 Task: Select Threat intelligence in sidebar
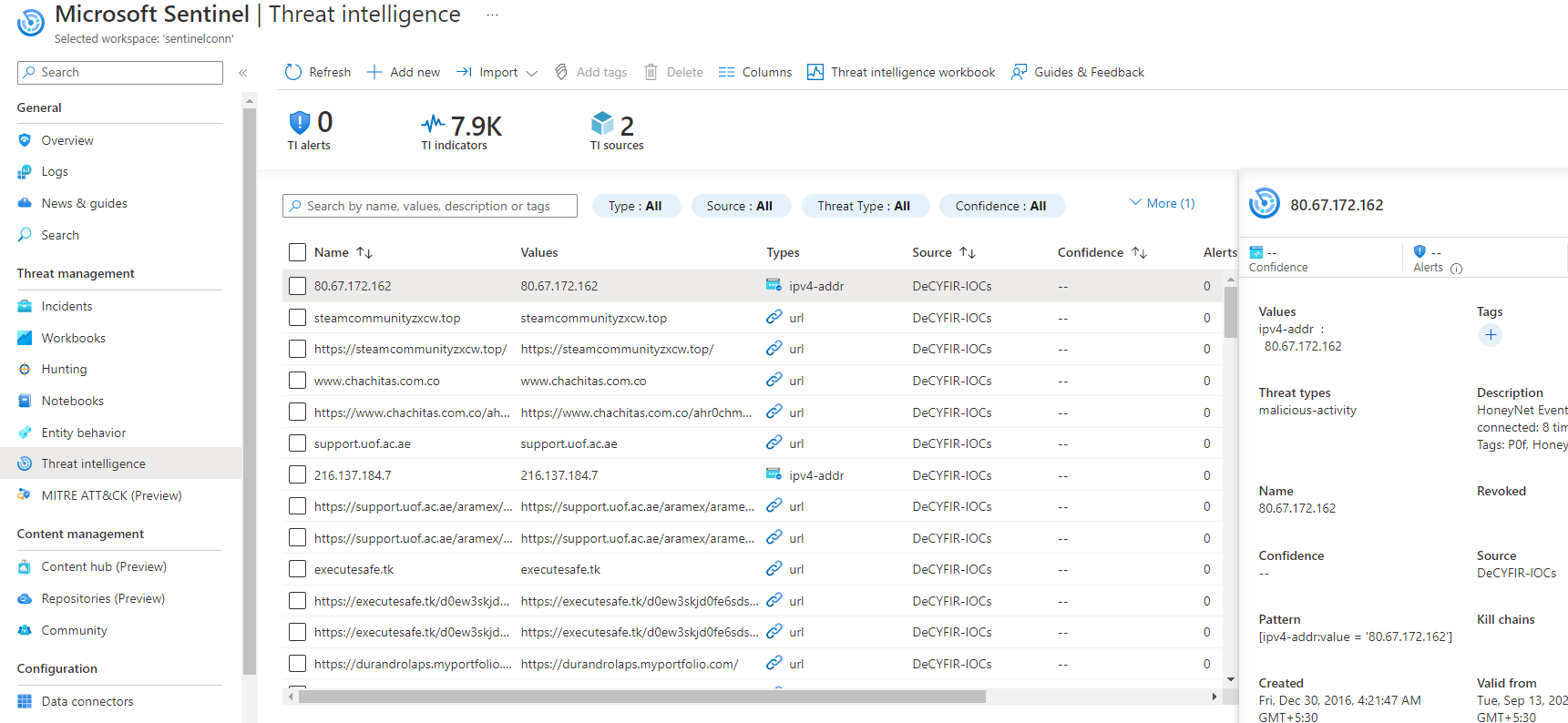[x=120, y=463]
